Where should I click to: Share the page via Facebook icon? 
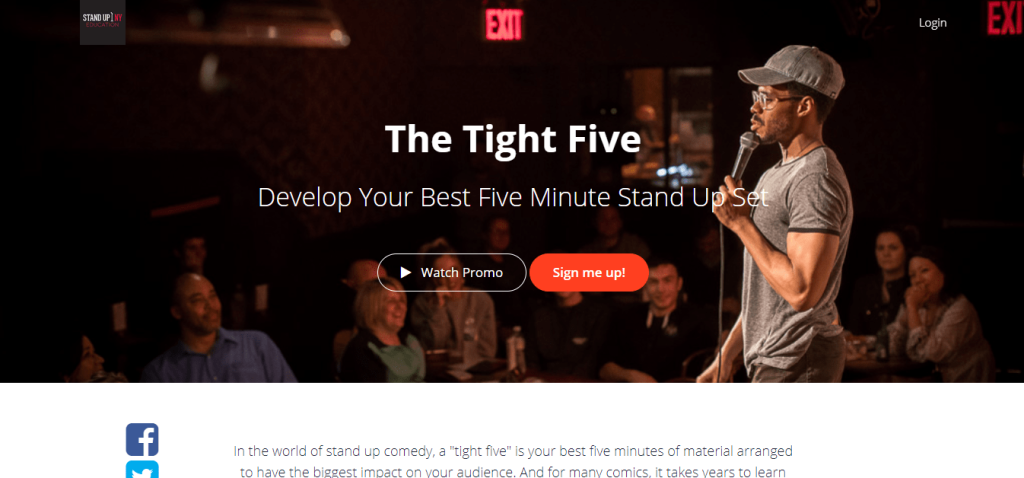(x=142, y=439)
